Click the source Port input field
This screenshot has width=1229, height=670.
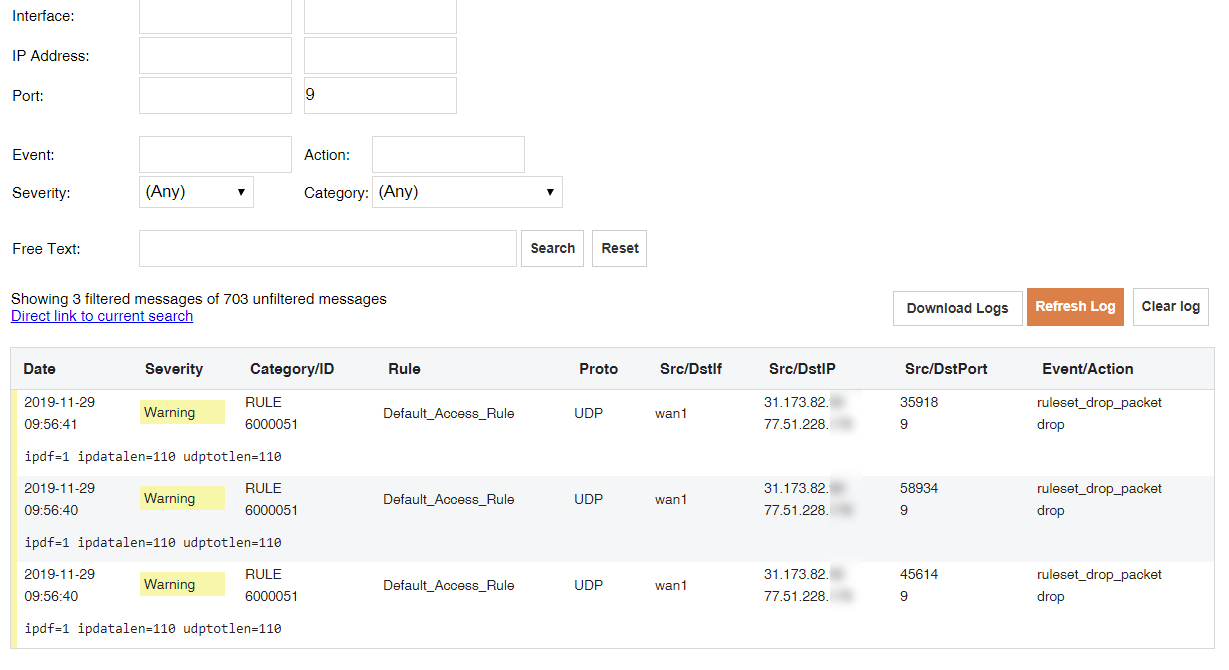[x=215, y=96]
